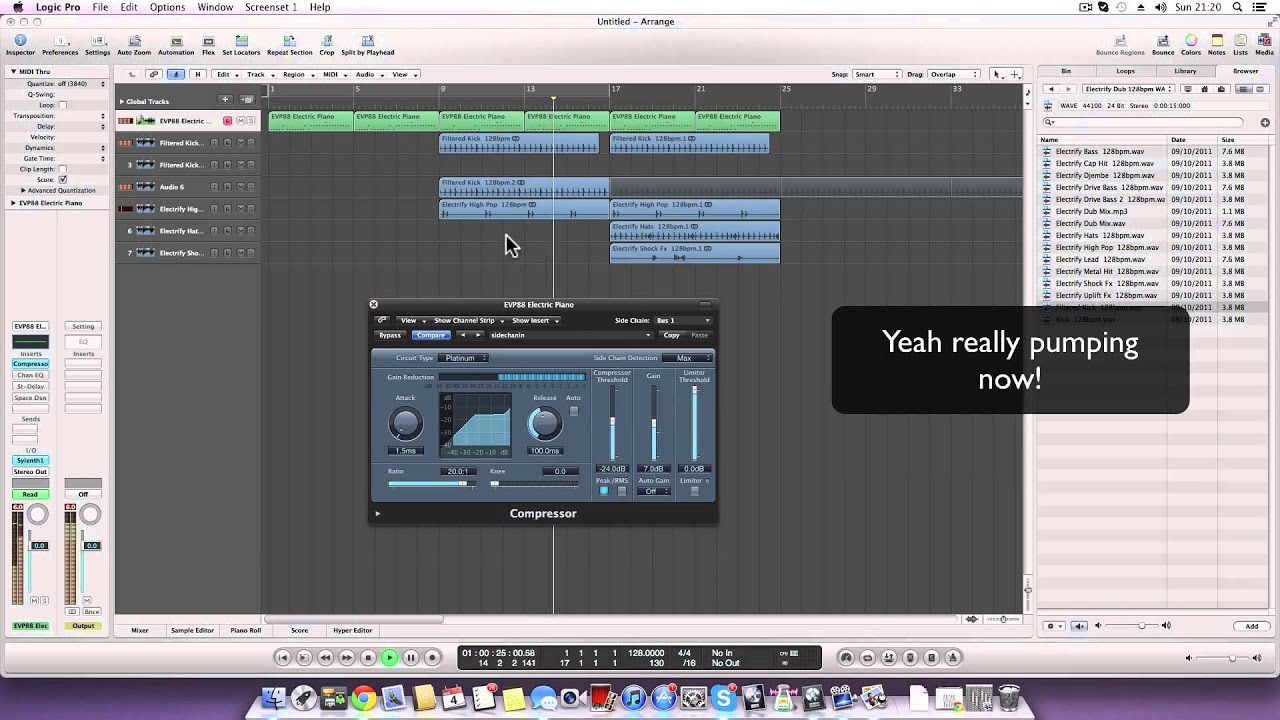Click the Add button in browser

coord(1252,626)
